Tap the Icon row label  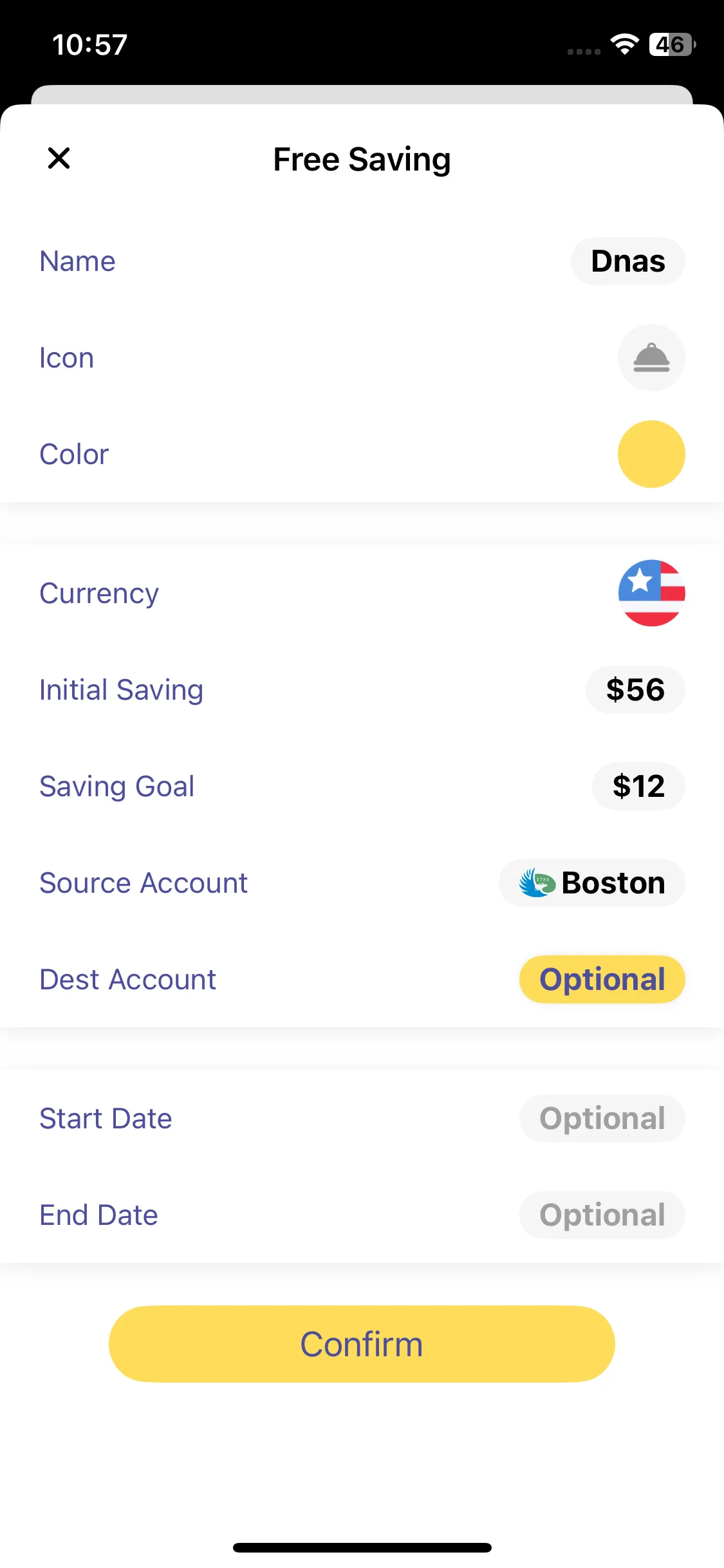pos(67,358)
